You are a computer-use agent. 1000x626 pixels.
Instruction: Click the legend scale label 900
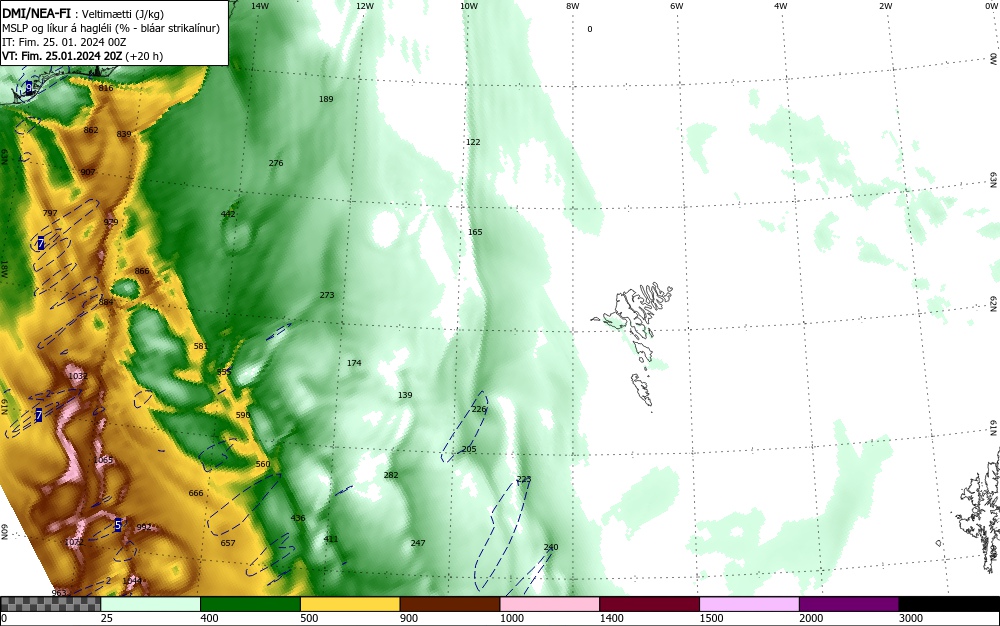point(409,618)
